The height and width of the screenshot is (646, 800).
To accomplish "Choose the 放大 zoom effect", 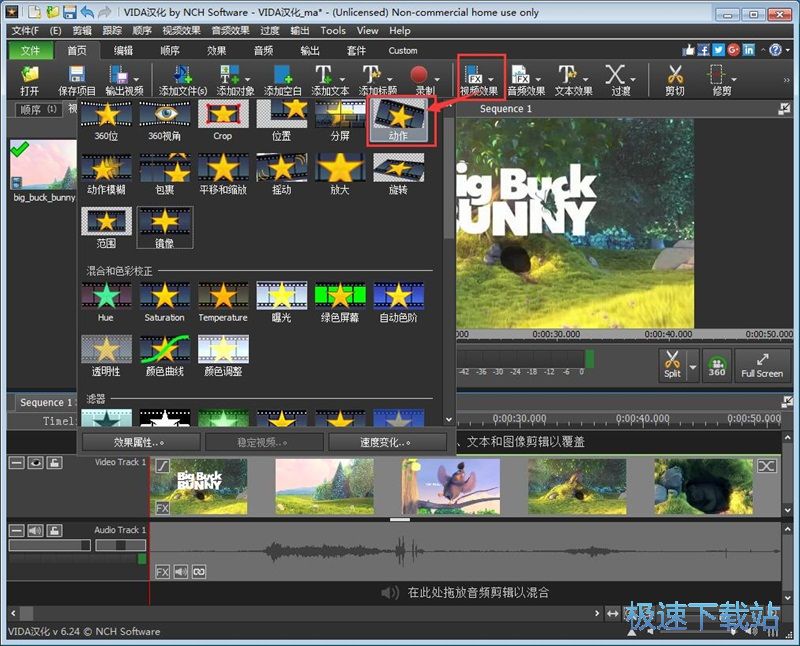I will 340,175.
